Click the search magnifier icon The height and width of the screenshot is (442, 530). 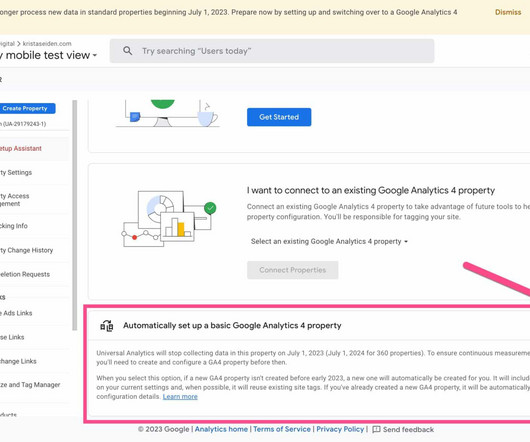[127, 51]
